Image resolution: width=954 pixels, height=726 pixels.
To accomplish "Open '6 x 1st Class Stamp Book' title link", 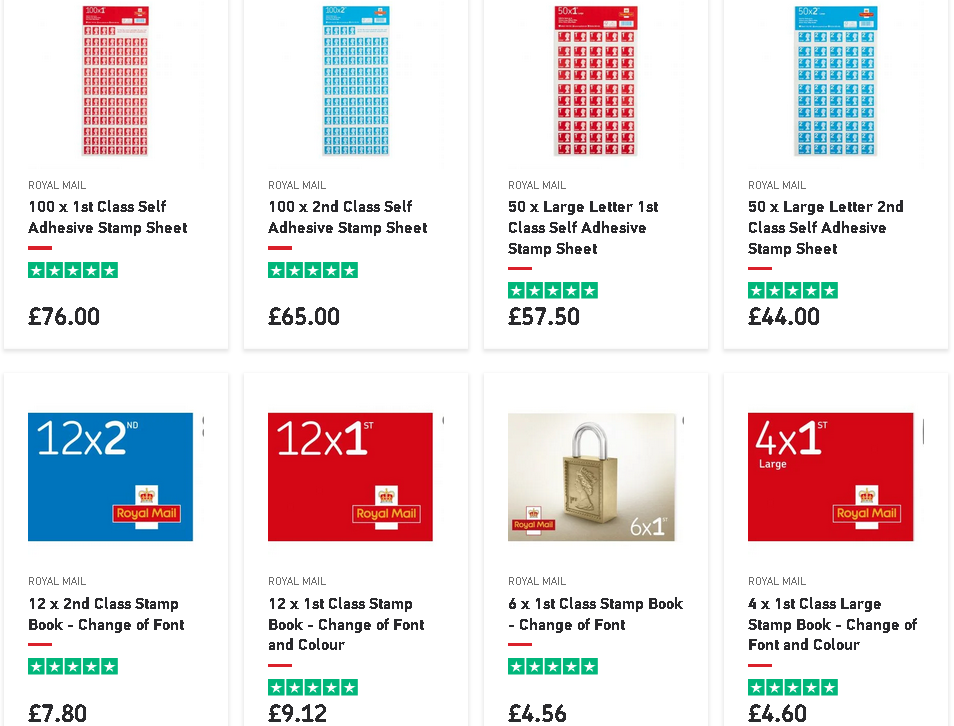I will [x=595, y=614].
